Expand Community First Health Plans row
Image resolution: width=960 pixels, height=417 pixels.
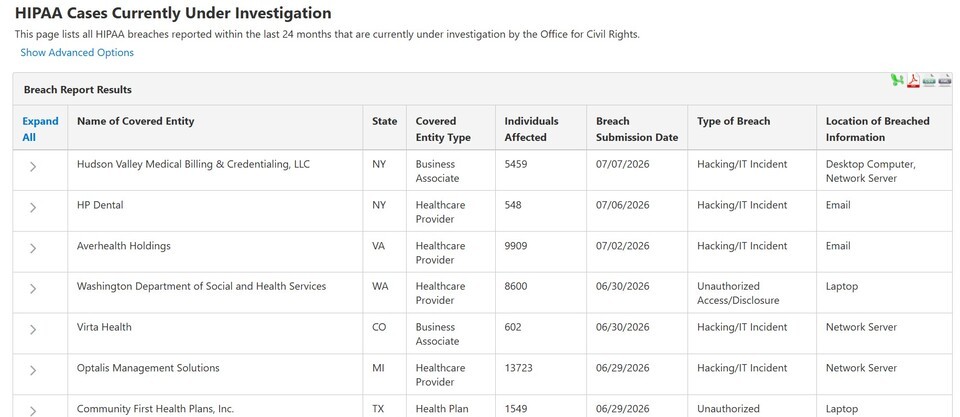pyautogui.click(x=33, y=410)
